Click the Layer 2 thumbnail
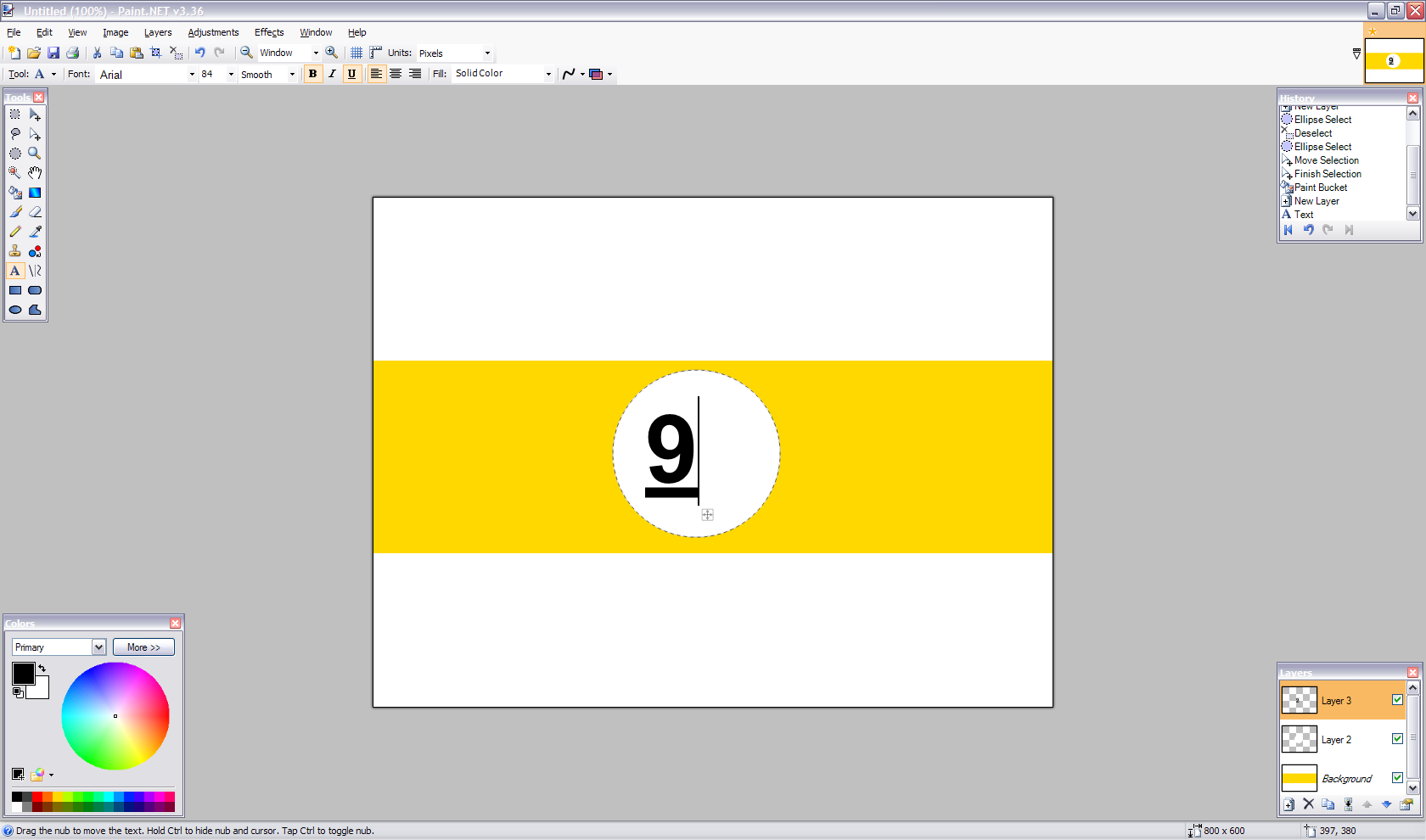Viewport: 1426px width, 840px height. [x=1299, y=739]
